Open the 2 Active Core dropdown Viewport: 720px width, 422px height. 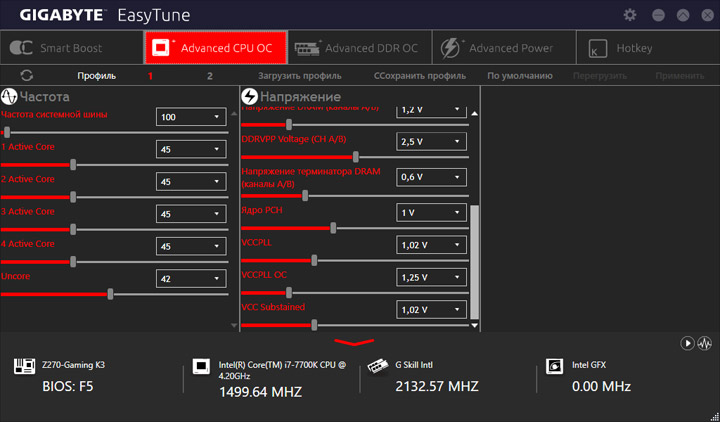click(191, 181)
